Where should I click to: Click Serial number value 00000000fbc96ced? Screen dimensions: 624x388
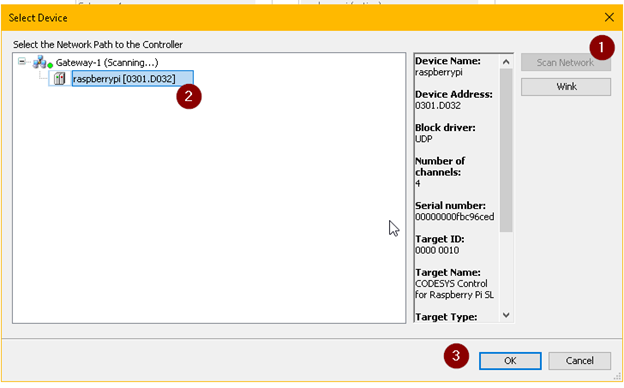455,217
